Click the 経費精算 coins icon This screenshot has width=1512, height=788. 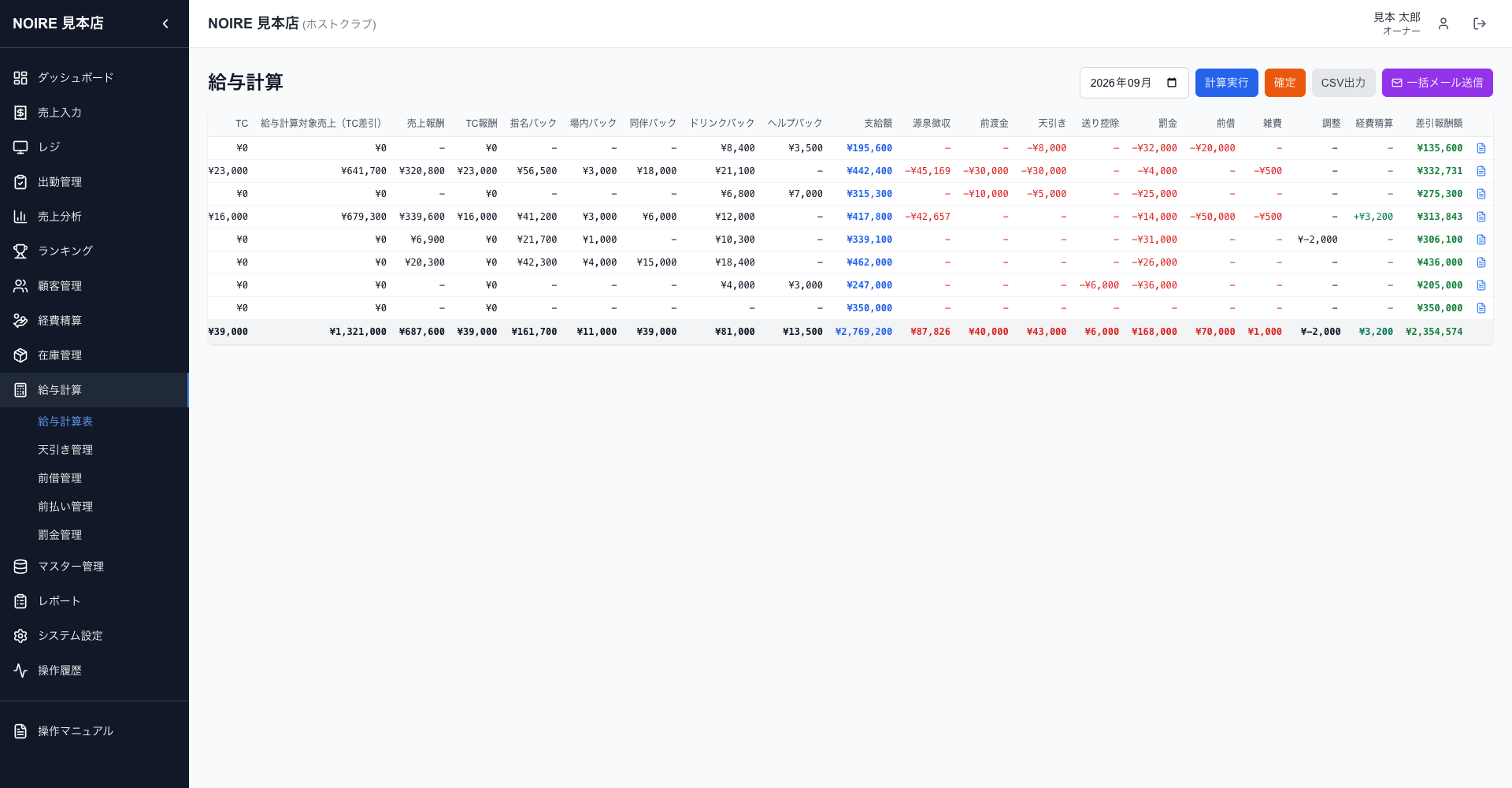point(20,321)
